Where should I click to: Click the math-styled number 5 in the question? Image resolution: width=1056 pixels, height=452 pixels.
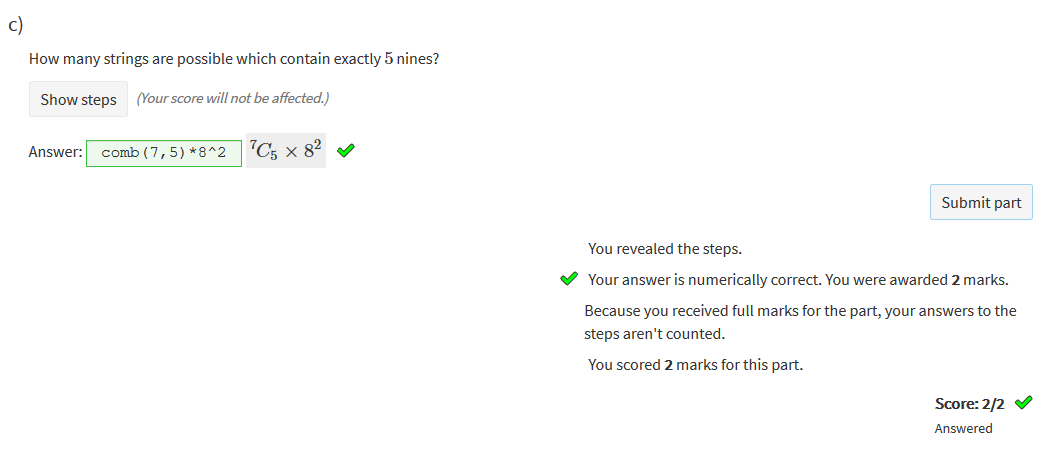pyautogui.click(x=388, y=59)
